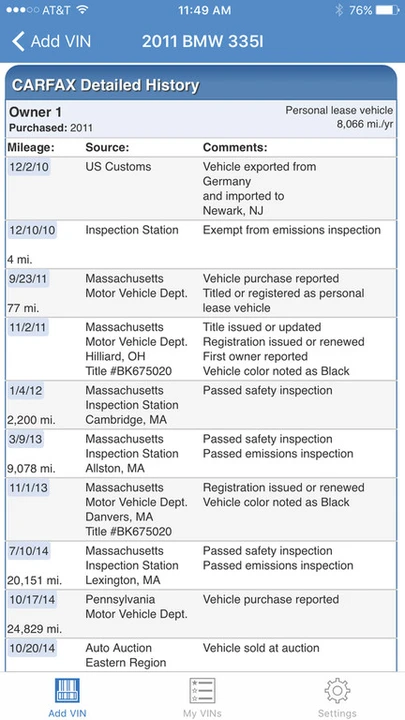Select the 9/23/11 date entry

coord(28,279)
